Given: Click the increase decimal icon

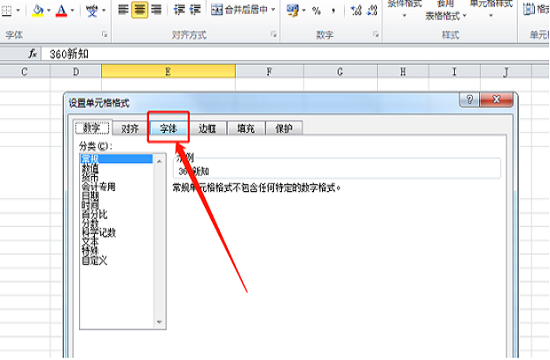Looking at the screenshot, I should (356, 11).
